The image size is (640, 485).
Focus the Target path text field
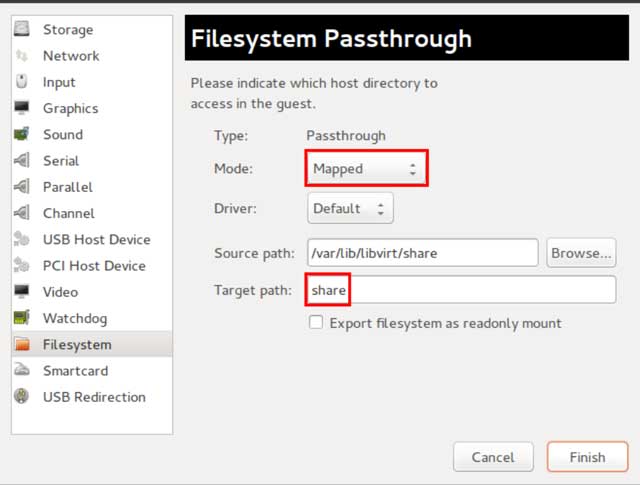[461, 290]
